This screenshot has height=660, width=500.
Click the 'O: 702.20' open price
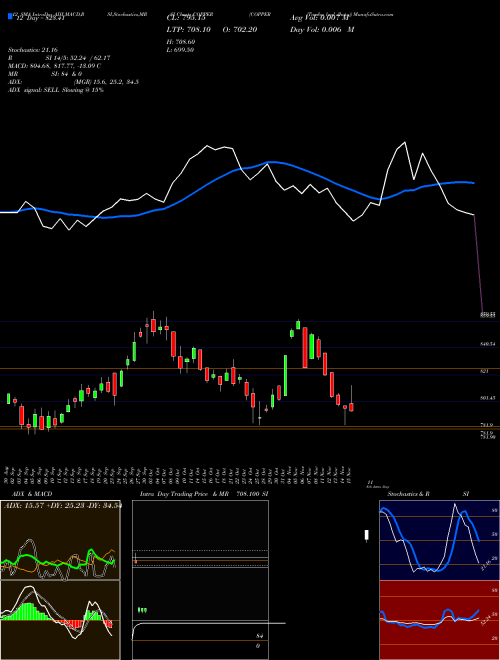[241, 29]
